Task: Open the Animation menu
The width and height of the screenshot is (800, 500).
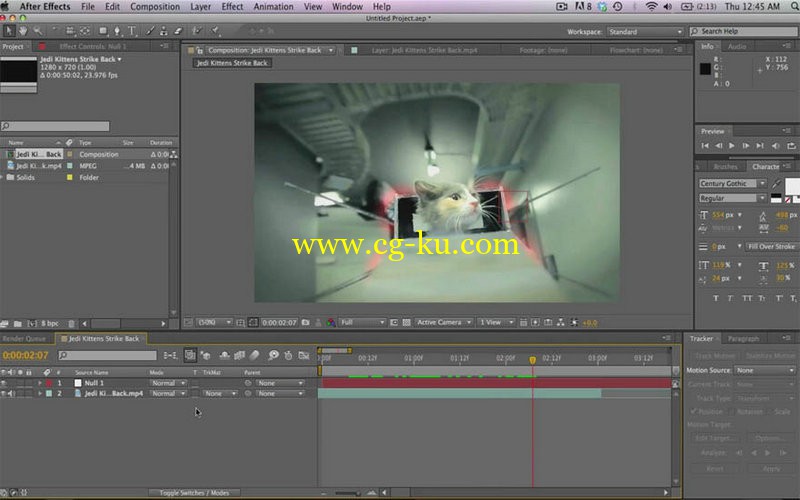Action: (x=273, y=7)
